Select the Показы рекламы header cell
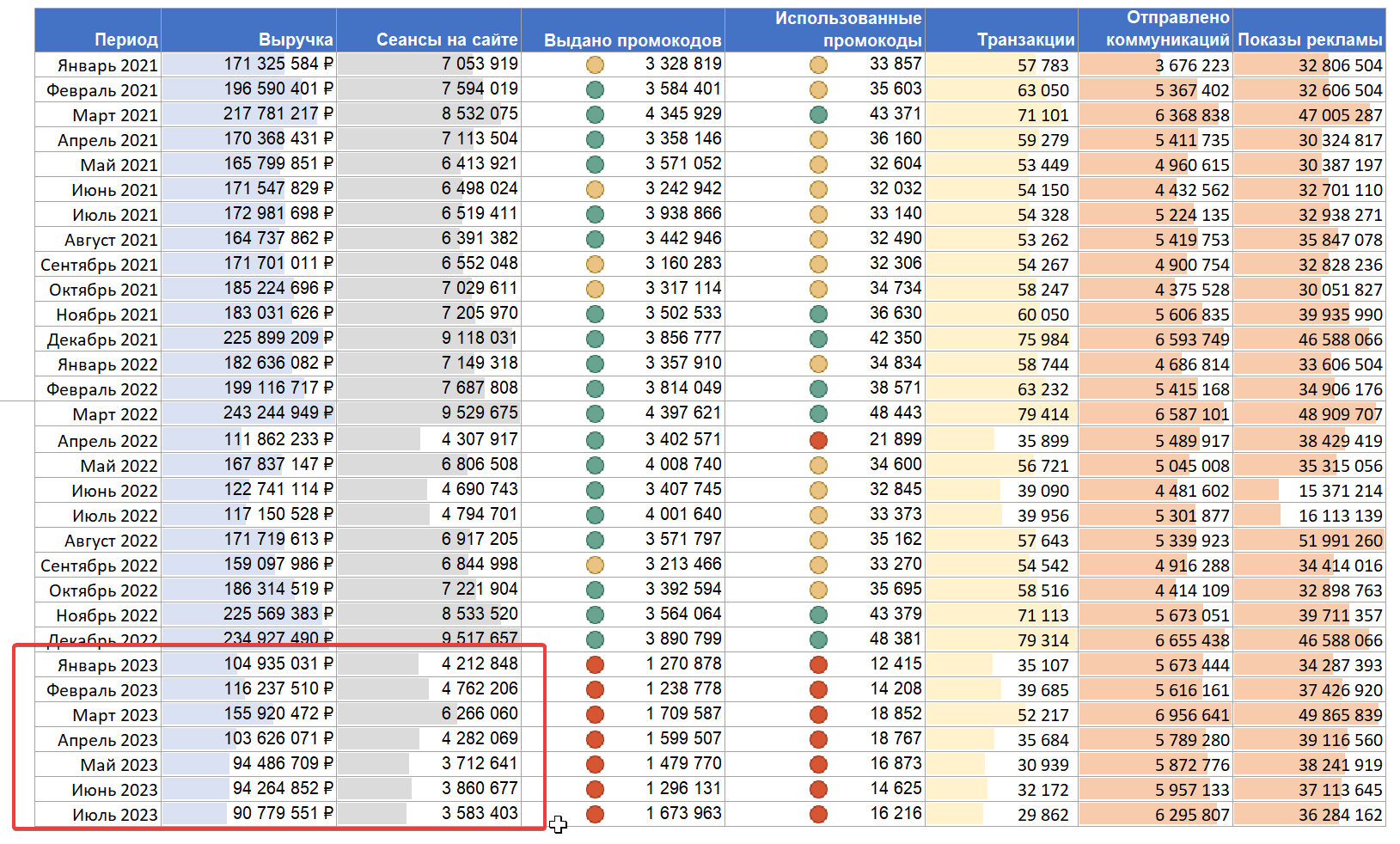Viewport: 1400px width, 844px height. pyautogui.click(x=1310, y=30)
